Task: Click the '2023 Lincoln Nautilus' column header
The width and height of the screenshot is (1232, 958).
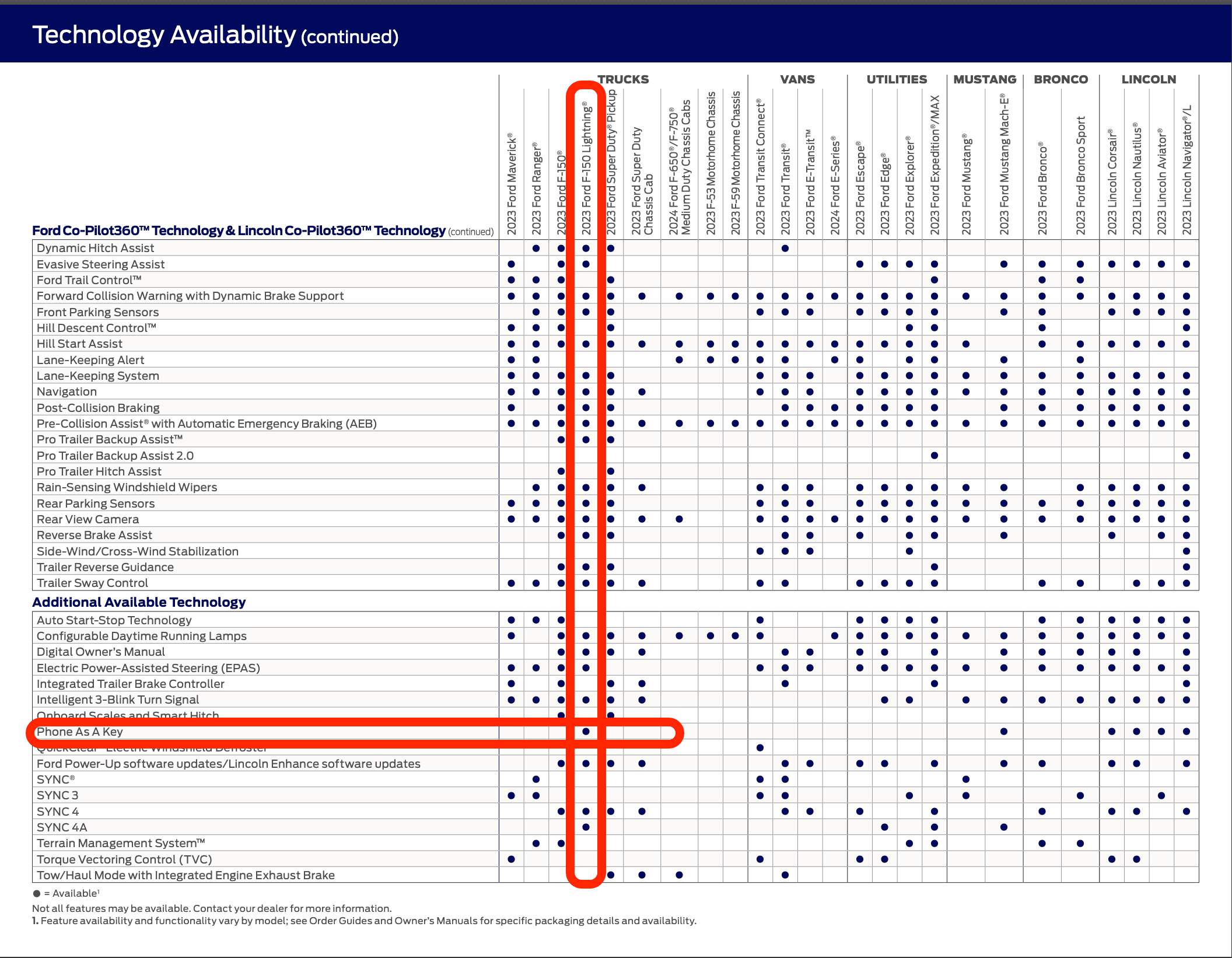Action: [x=1137, y=179]
